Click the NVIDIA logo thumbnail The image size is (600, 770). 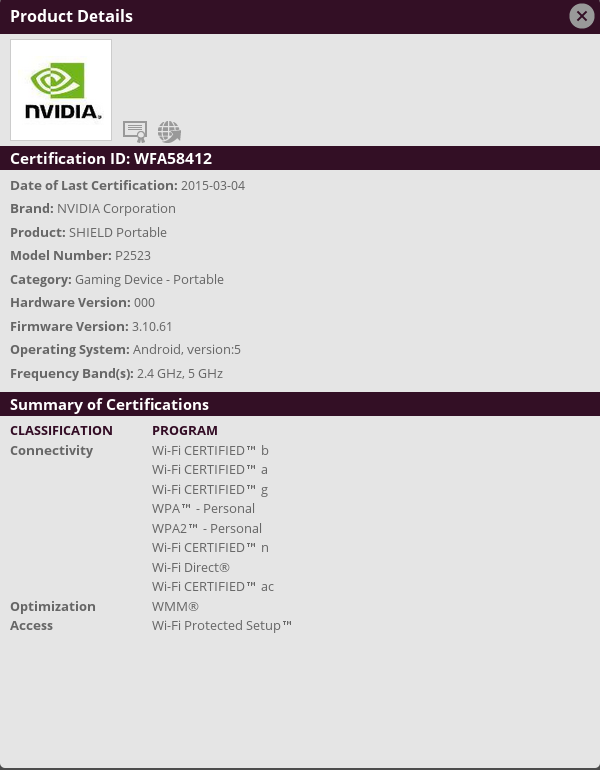pyautogui.click(x=61, y=90)
